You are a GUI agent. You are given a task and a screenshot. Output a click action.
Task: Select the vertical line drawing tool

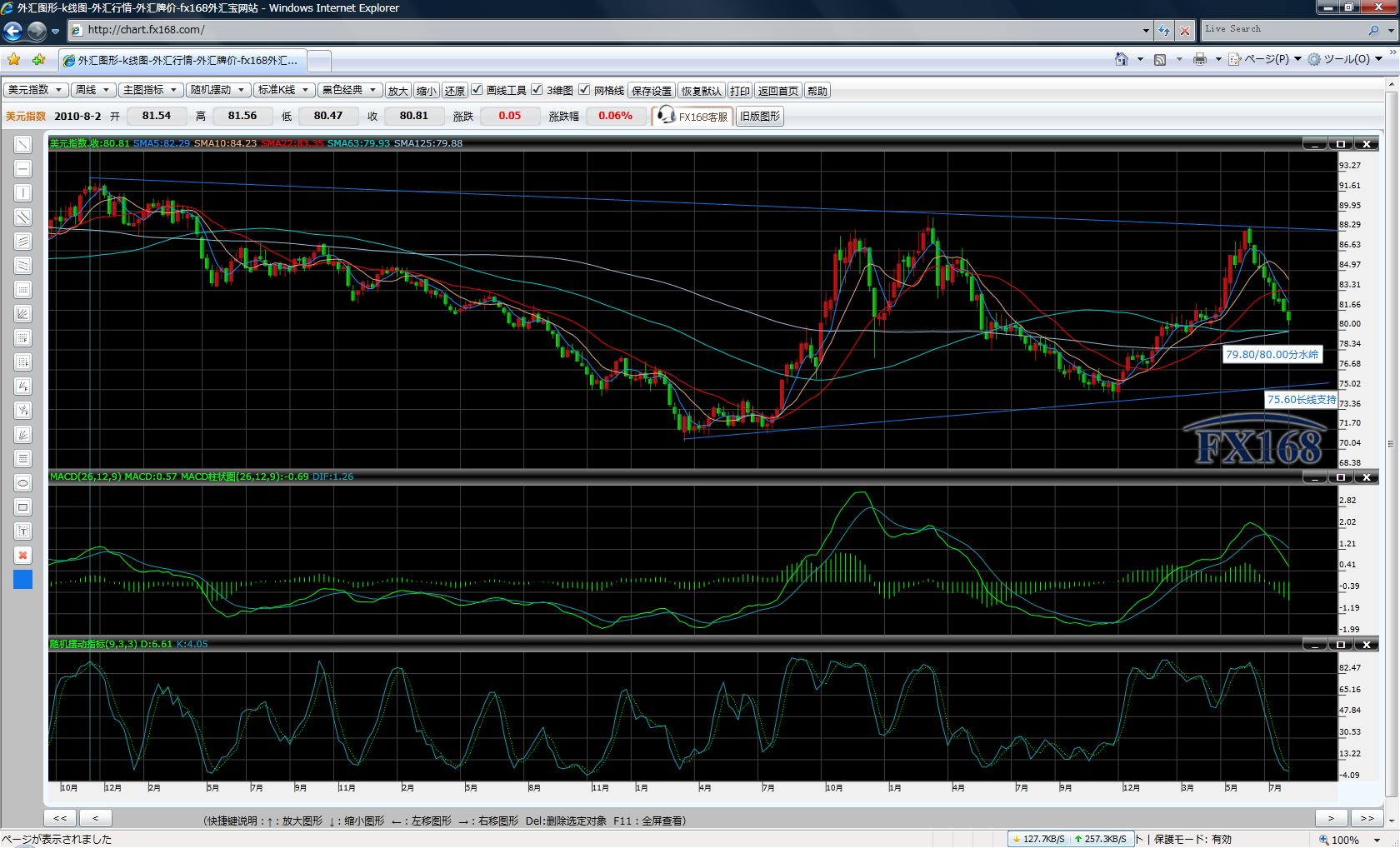click(x=23, y=193)
